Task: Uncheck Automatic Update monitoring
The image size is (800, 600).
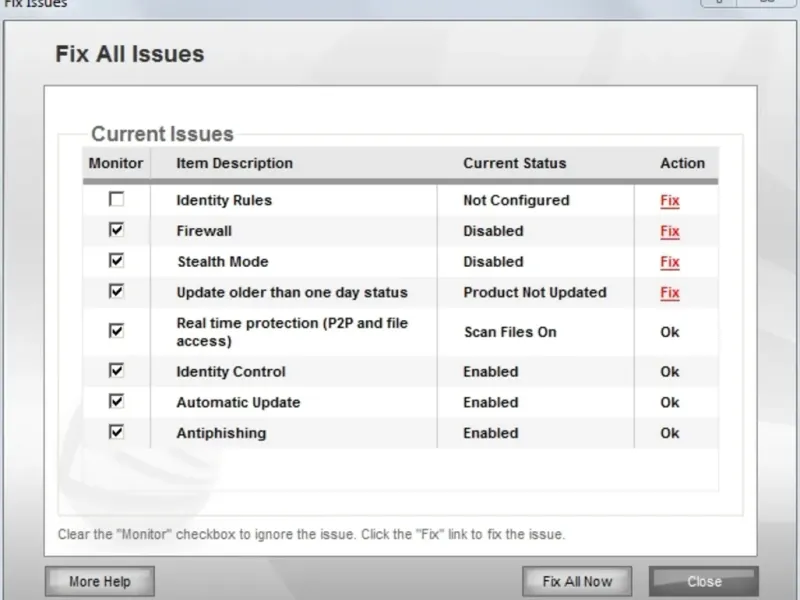Action: point(117,402)
